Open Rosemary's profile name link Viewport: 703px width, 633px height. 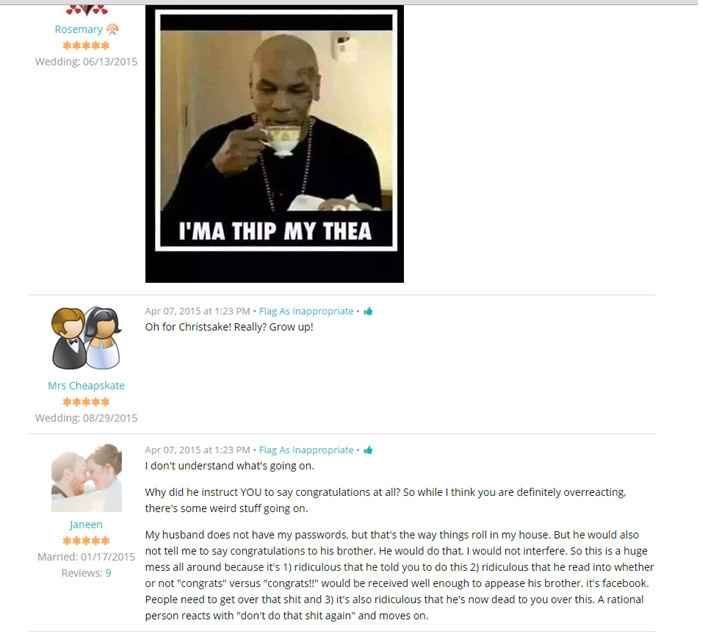point(78,29)
